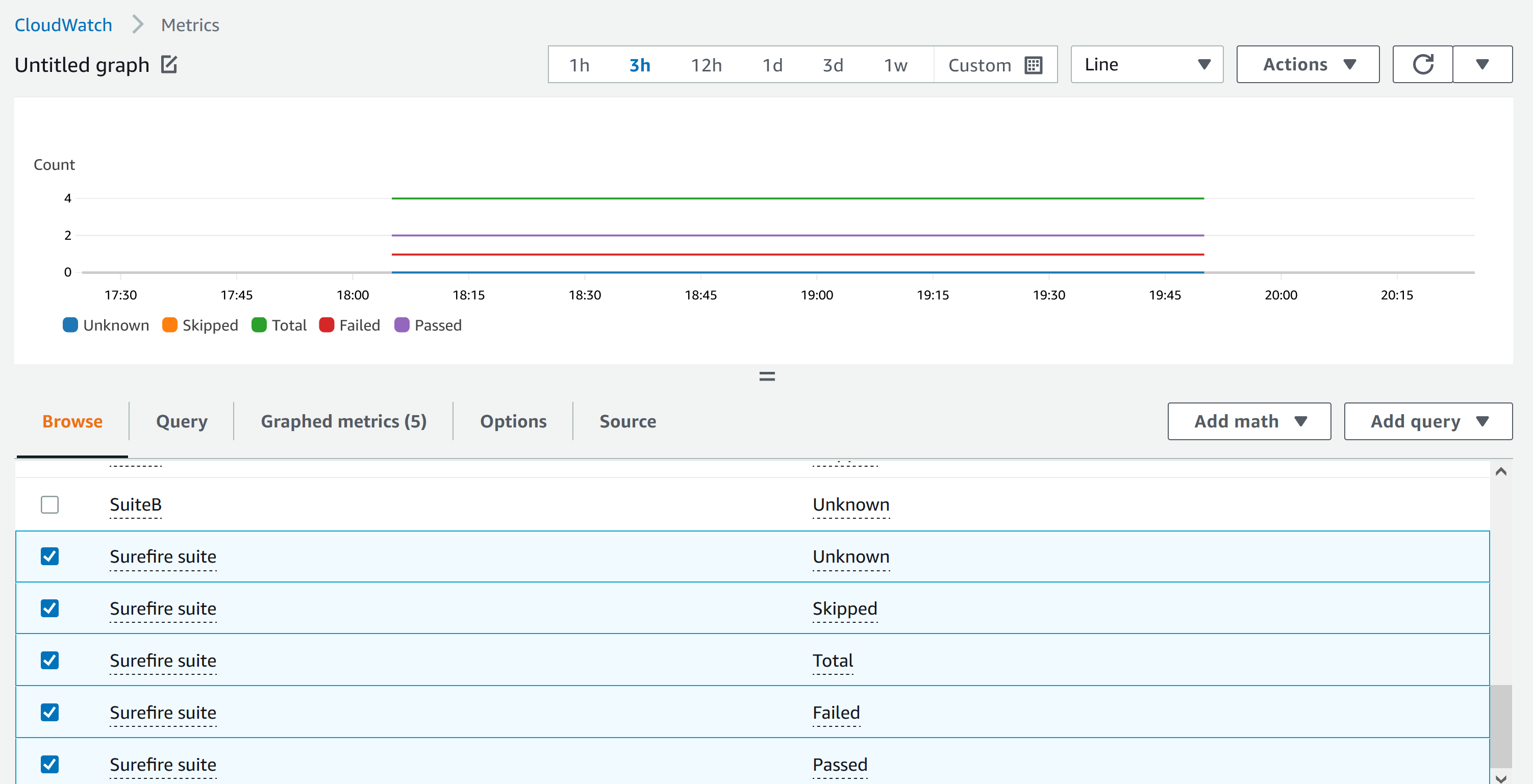Image resolution: width=1533 pixels, height=784 pixels.
Task: Check the SuiteB Unknown metric checkbox
Action: 49,504
